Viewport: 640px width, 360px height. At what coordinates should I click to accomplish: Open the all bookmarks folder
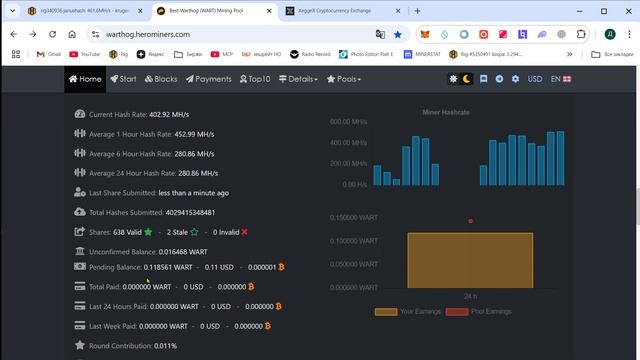612,54
